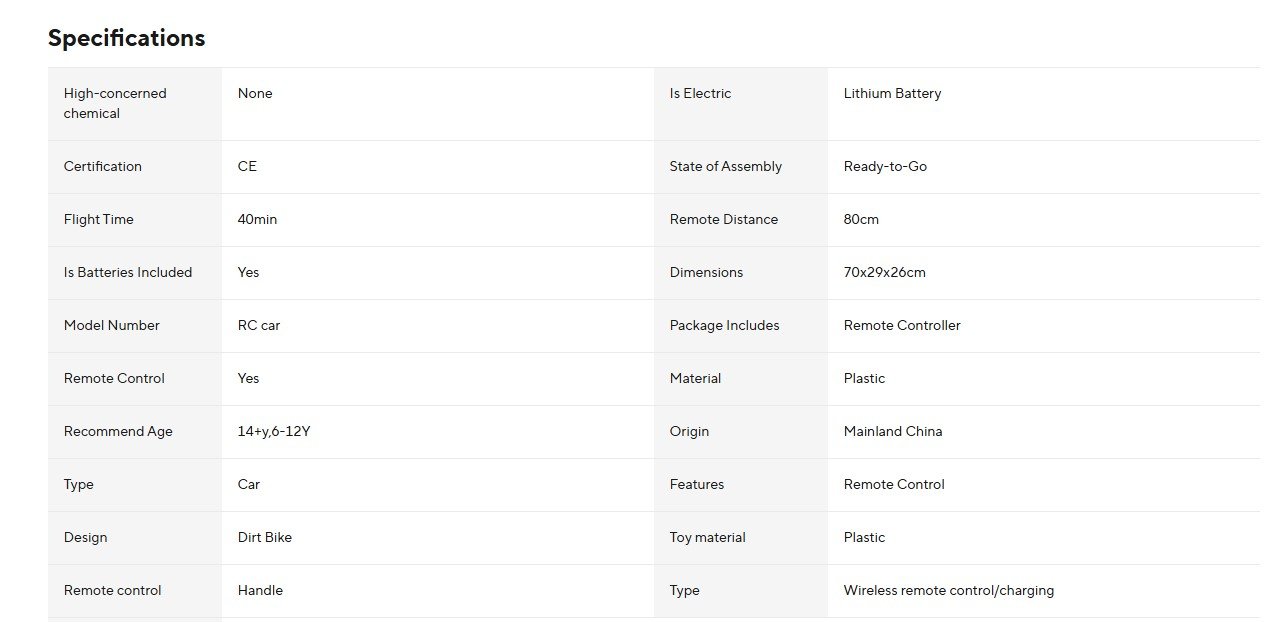Viewport: 1279px width, 622px height.
Task: Click the Handle value in the table
Action: (x=260, y=590)
